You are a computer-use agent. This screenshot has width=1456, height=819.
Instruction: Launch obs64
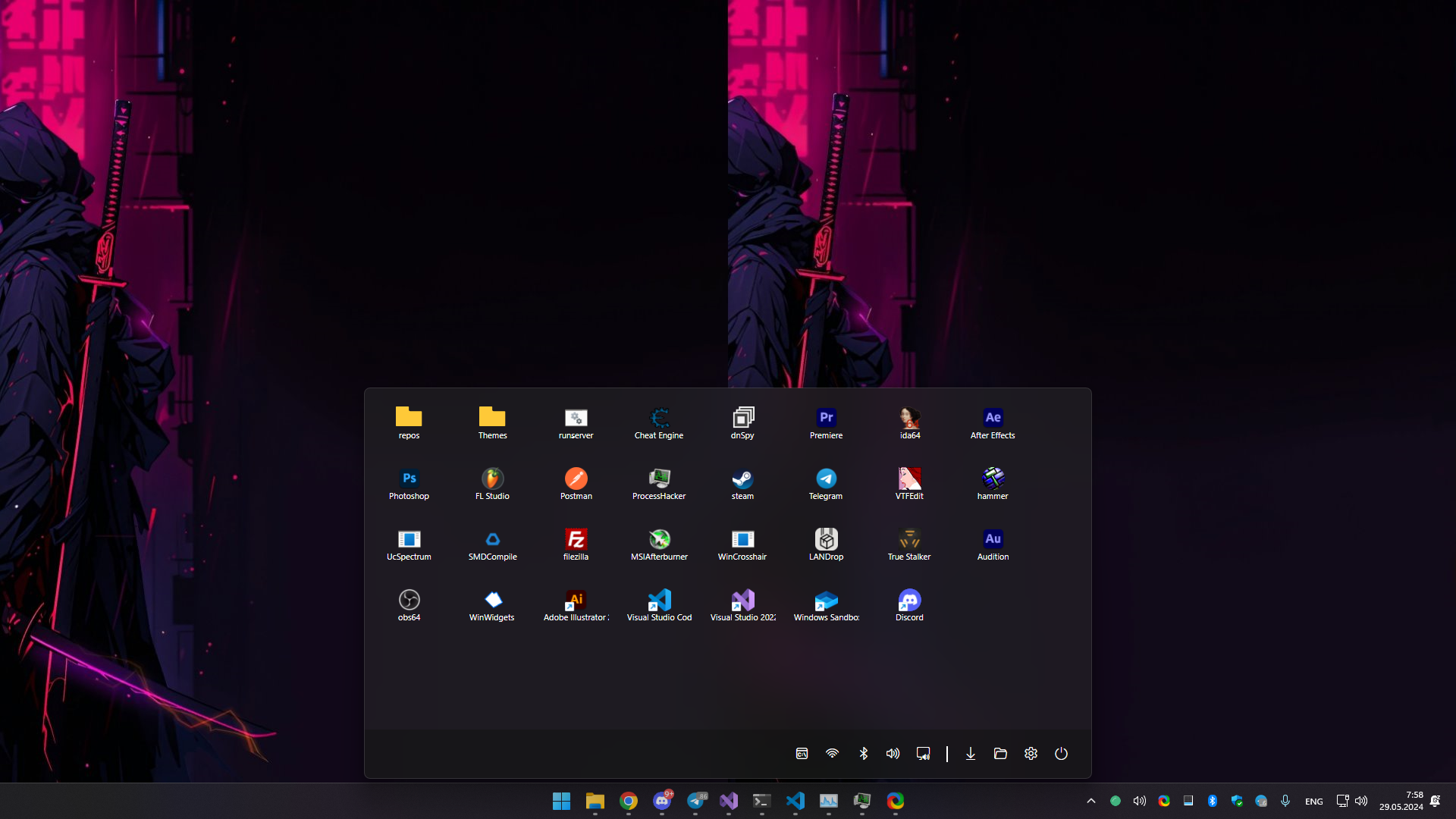pos(409,605)
